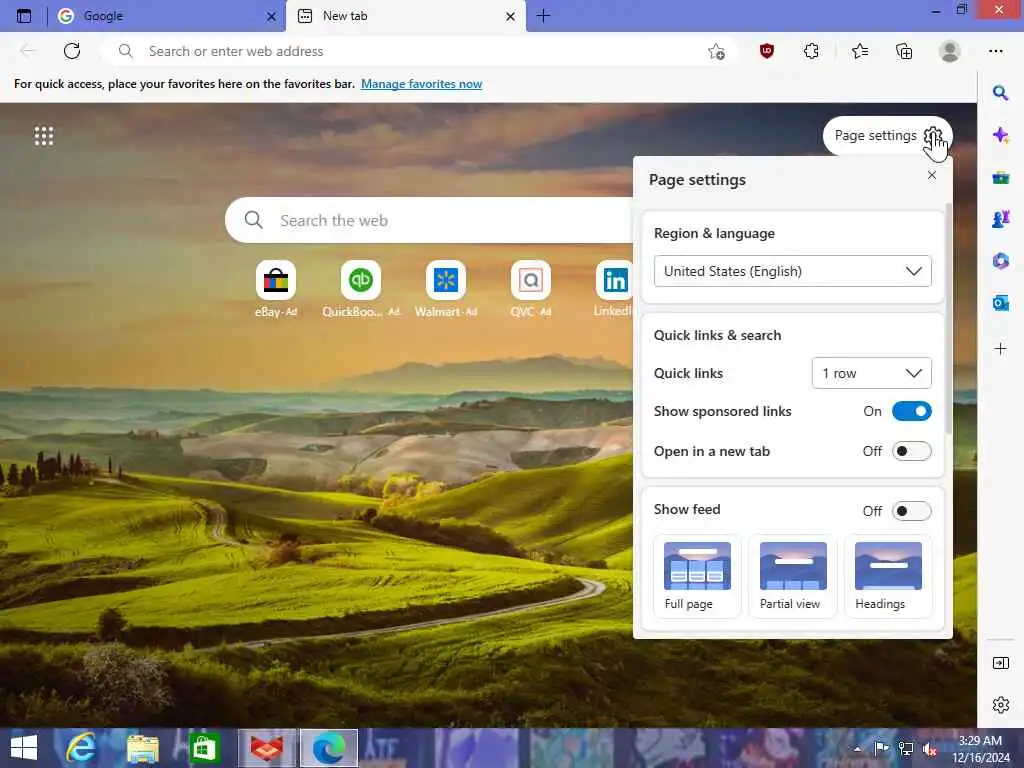
Task: Open Quick links 1 row dropdown
Action: coord(871,373)
